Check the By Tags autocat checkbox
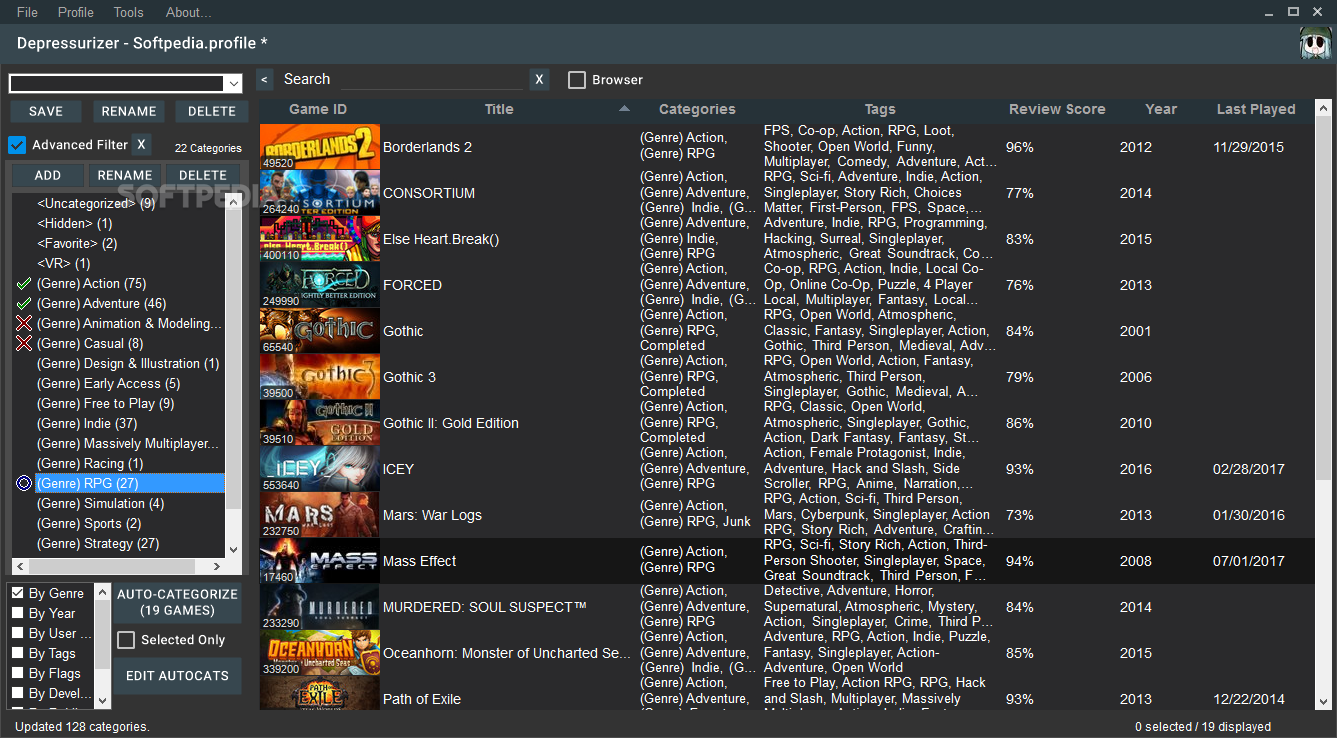Viewport: 1337px width, 738px height. coord(17,653)
